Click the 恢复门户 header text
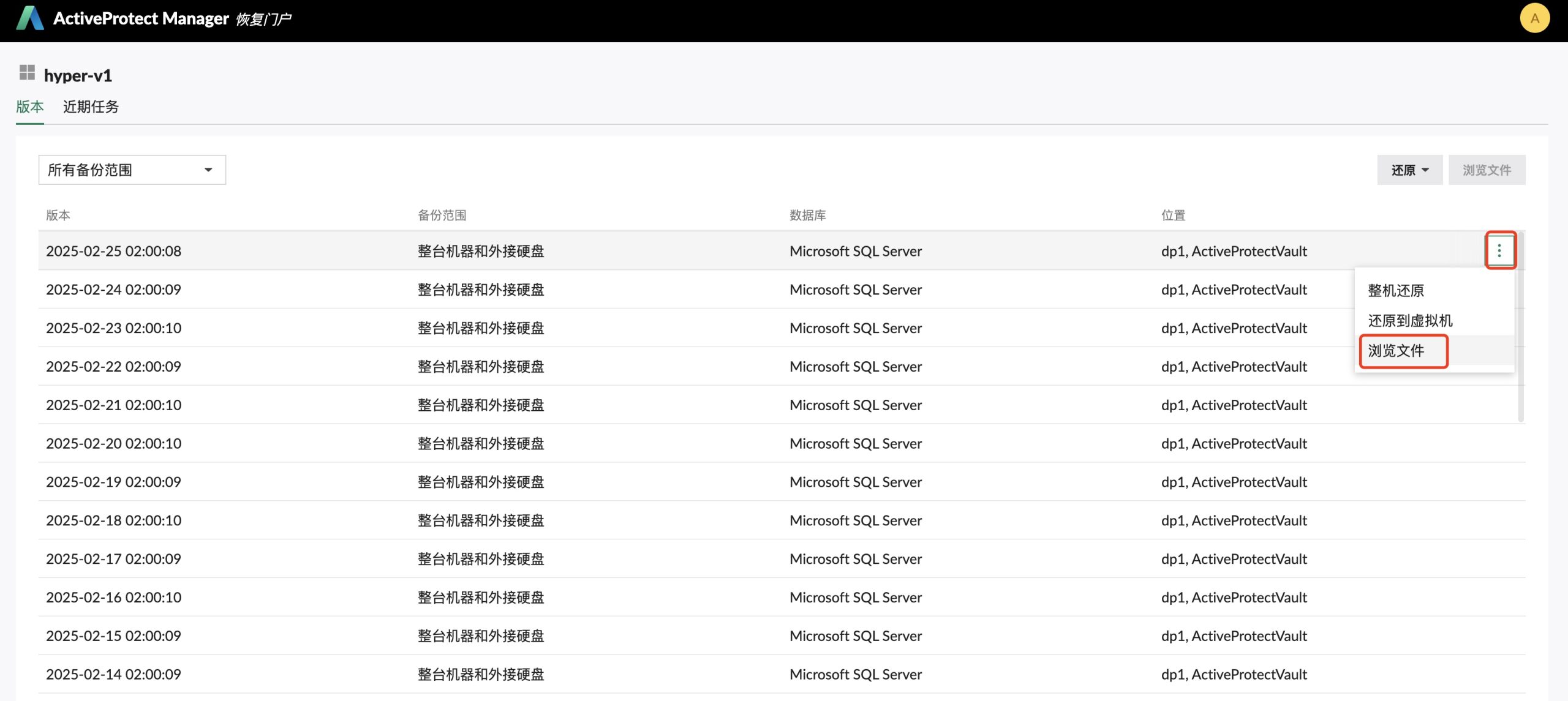 pos(263,19)
